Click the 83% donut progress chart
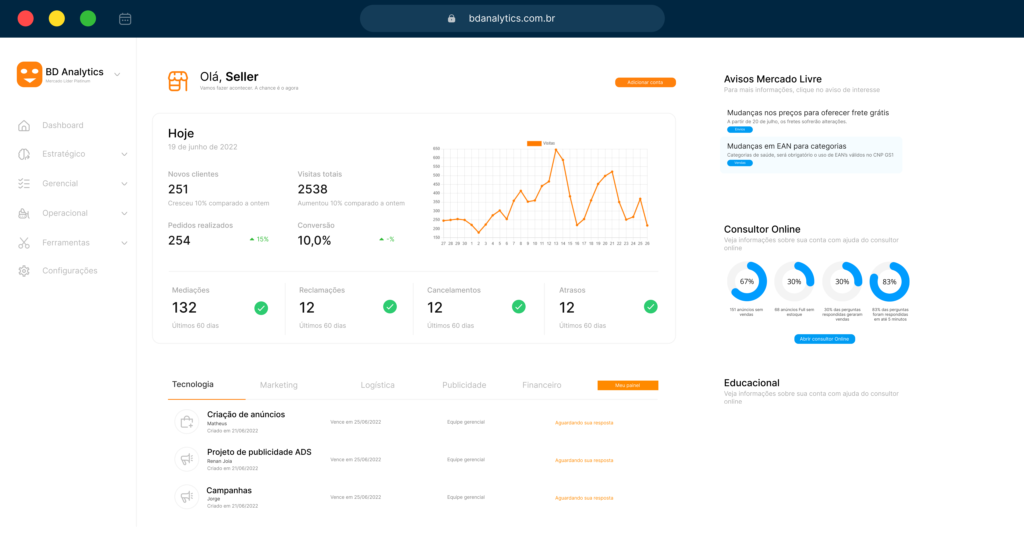The width and height of the screenshot is (1024, 538). click(x=889, y=282)
